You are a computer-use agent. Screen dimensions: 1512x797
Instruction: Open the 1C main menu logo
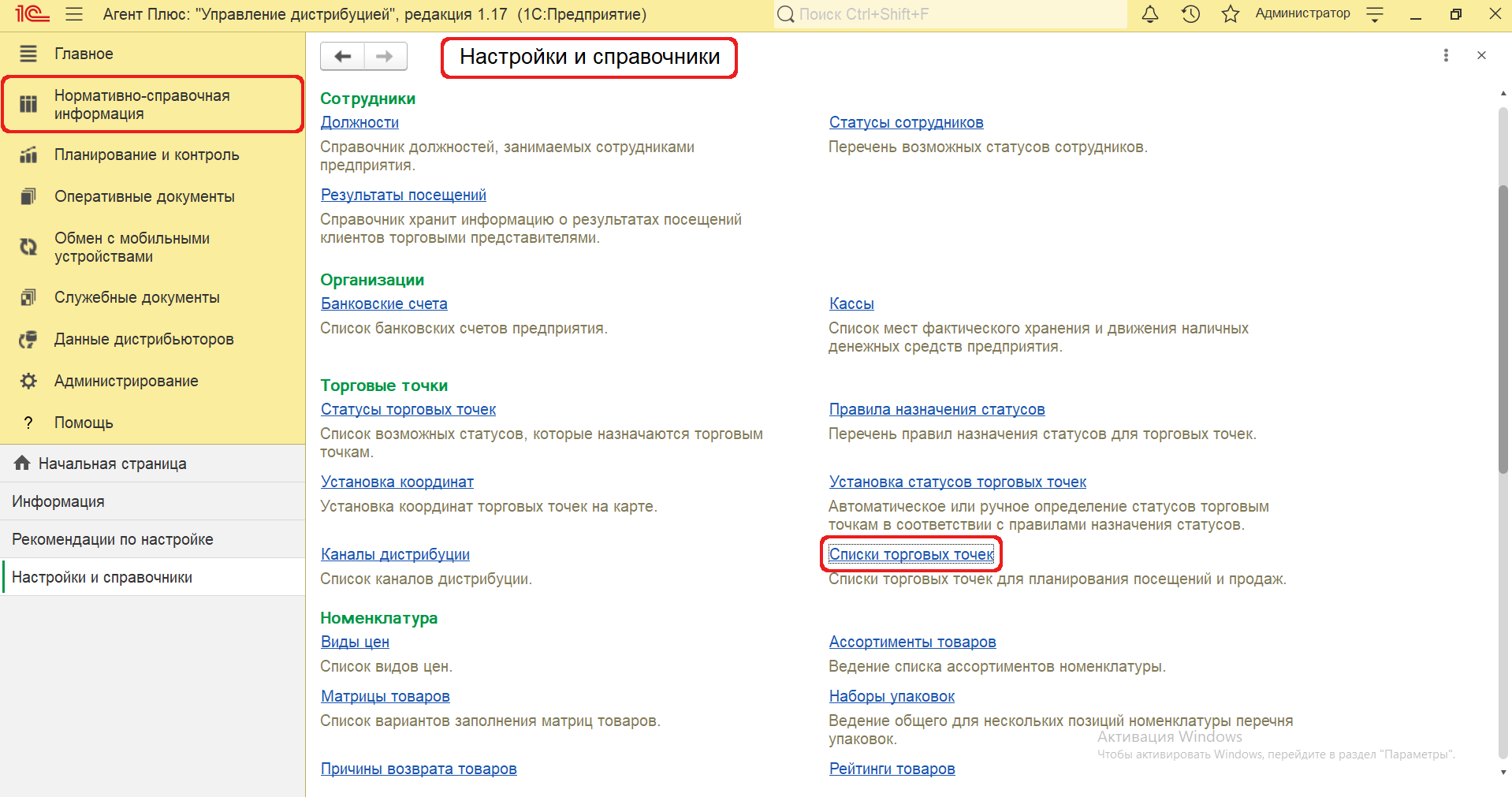point(32,14)
